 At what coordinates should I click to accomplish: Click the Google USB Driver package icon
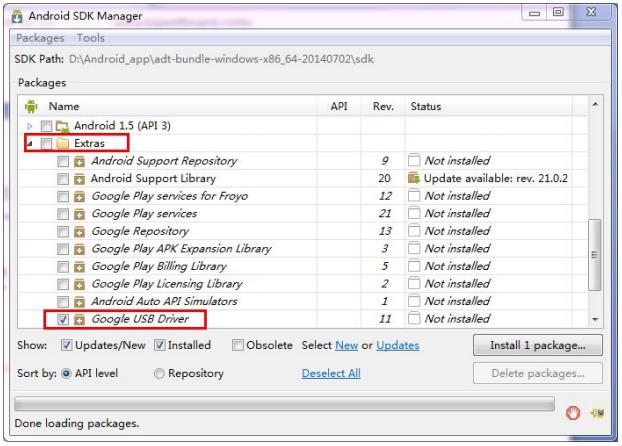[79, 319]
